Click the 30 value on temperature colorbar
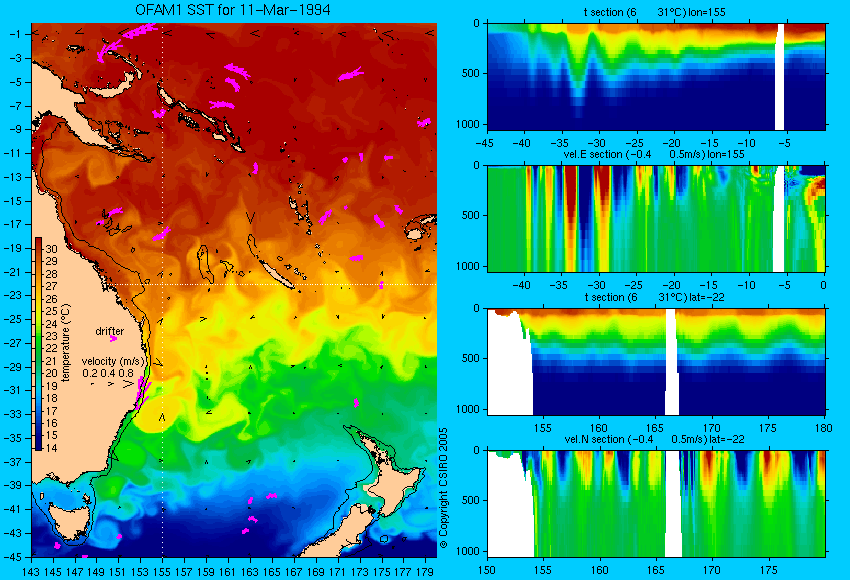 point(51,249)
